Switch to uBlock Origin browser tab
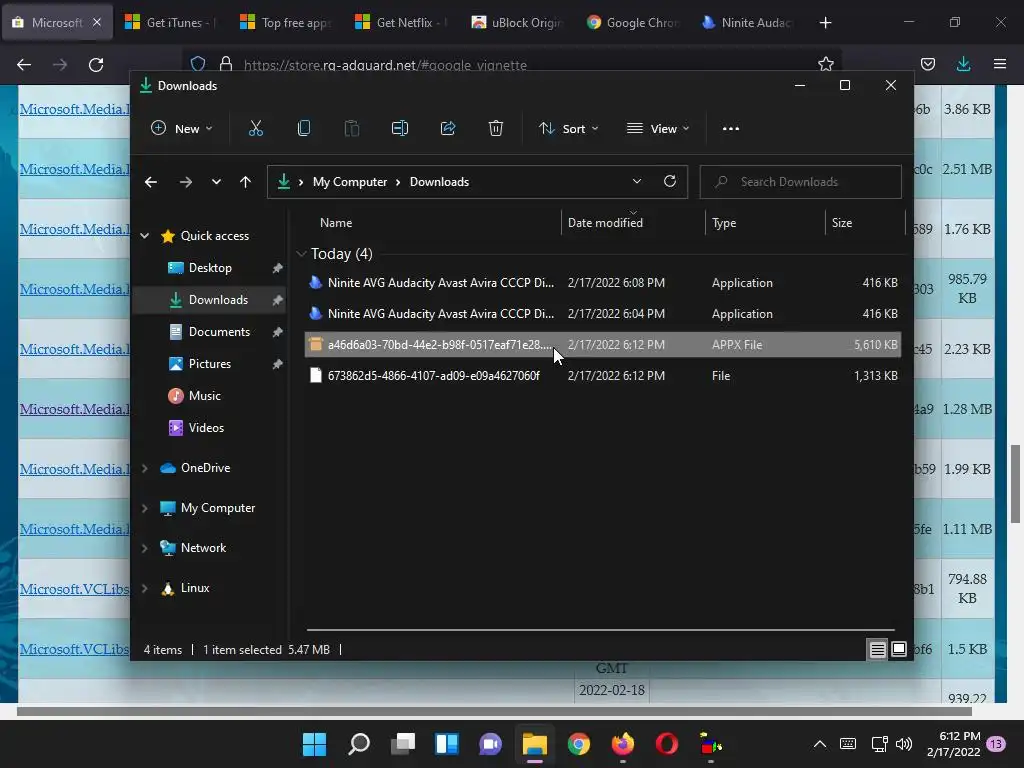Viewport: 1024px width, 768px height. click(515, 22)
